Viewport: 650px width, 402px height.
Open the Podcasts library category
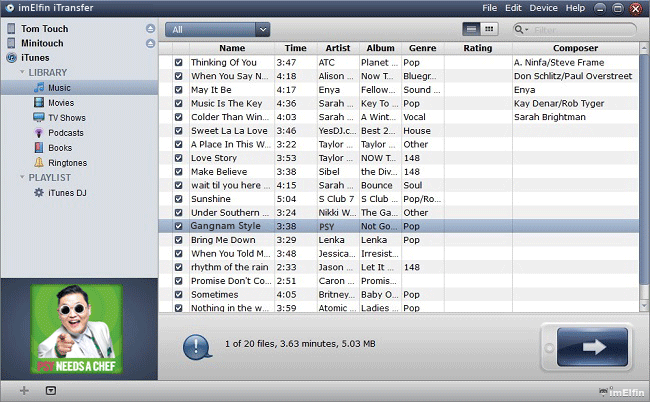pos(65,133)
